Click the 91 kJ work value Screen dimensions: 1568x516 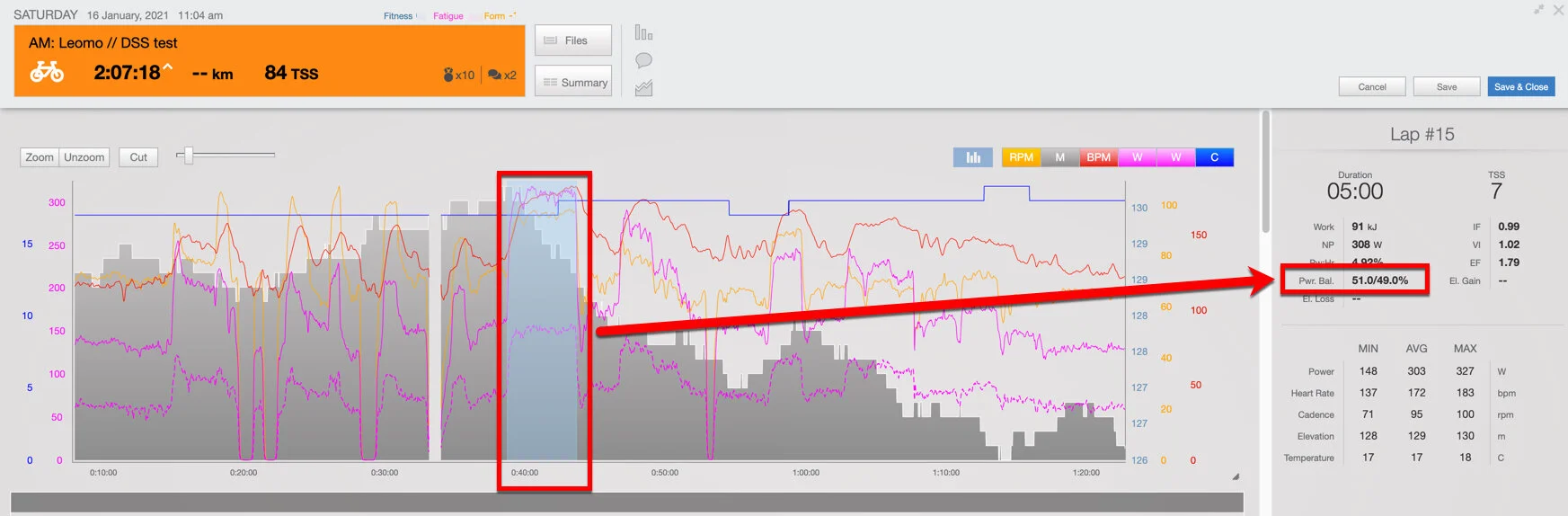click(1364, 227)
